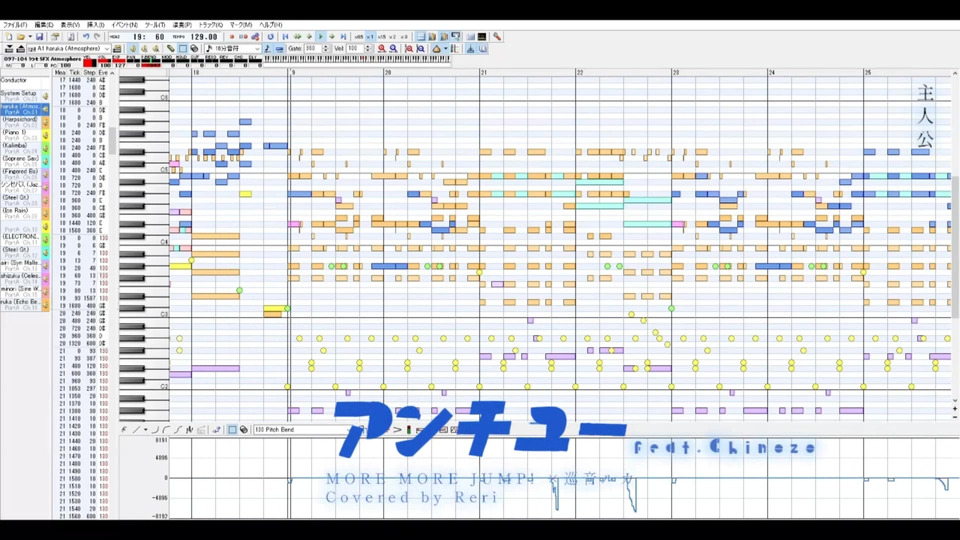The image size is (960, 540).
Task: Open the A1 haruka (Atmosphere) track dropdown
Action: [x=107, y=48]
